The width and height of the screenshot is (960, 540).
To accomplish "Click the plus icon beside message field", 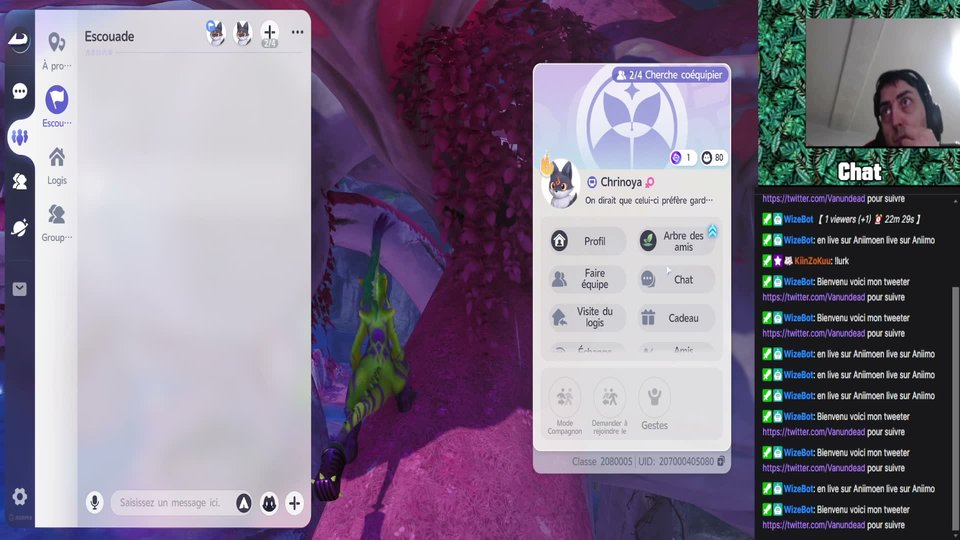I will (294, 503).
